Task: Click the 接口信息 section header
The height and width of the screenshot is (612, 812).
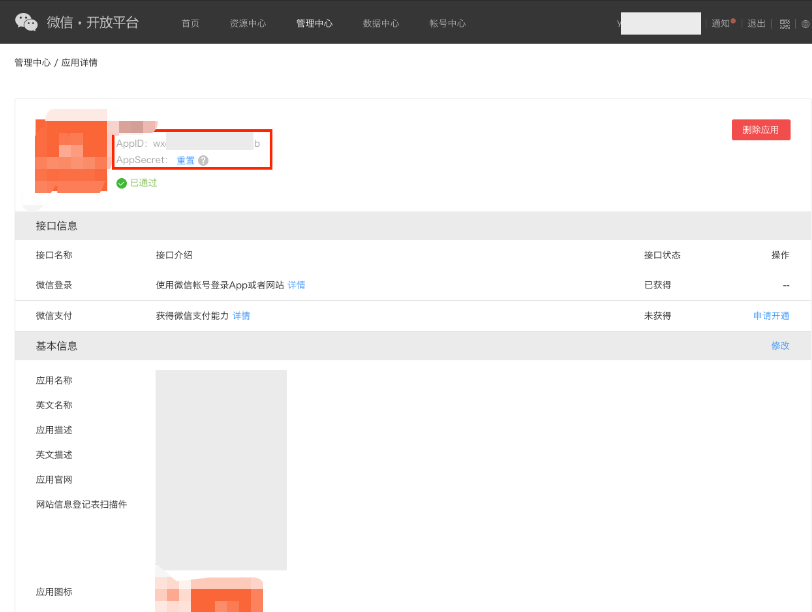Action: [56, 226]
